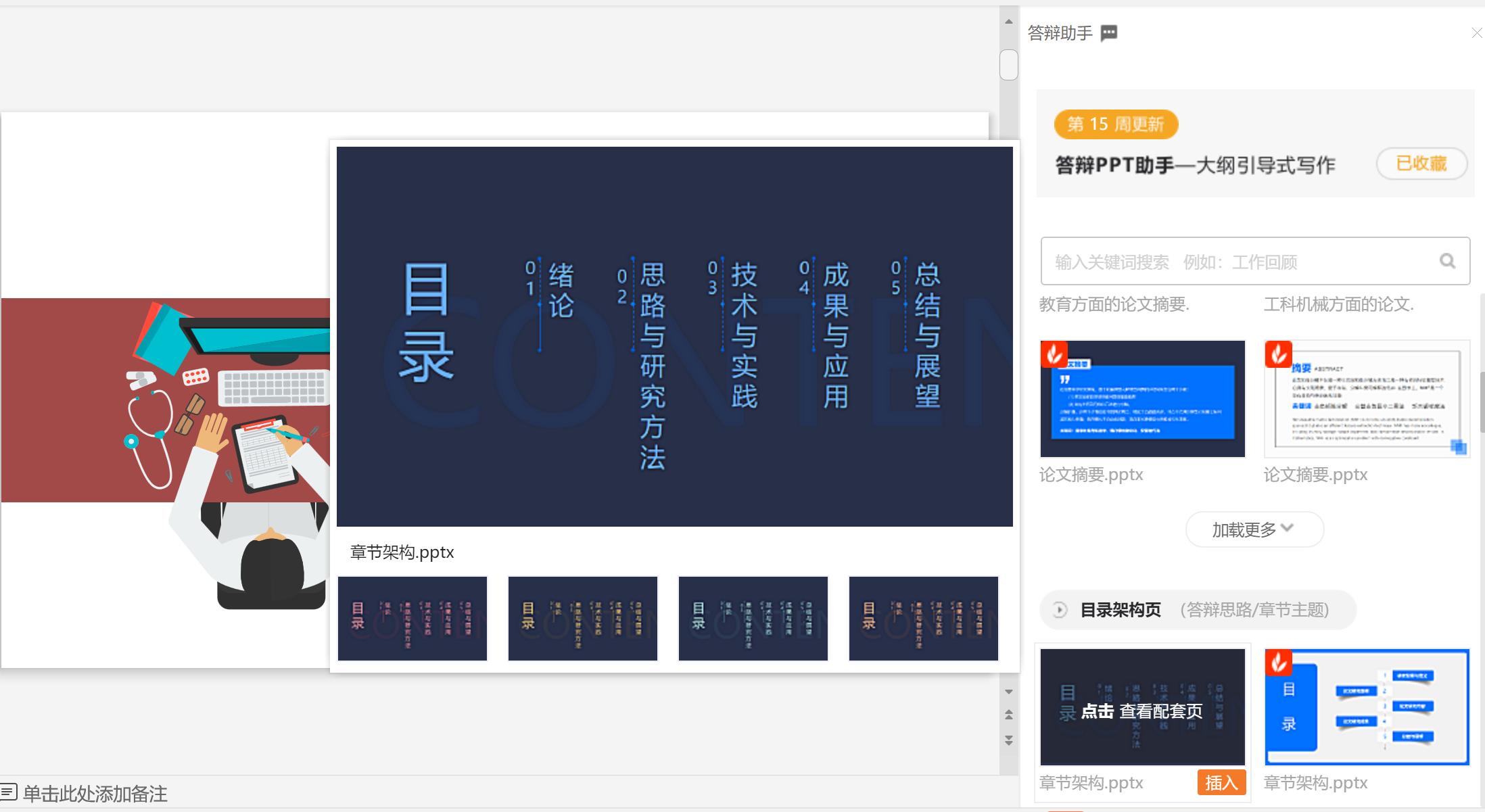Select the 教育方面的论文摘要 search suggestion
Screen dimensions: 1485x812
coord(1116,305)
